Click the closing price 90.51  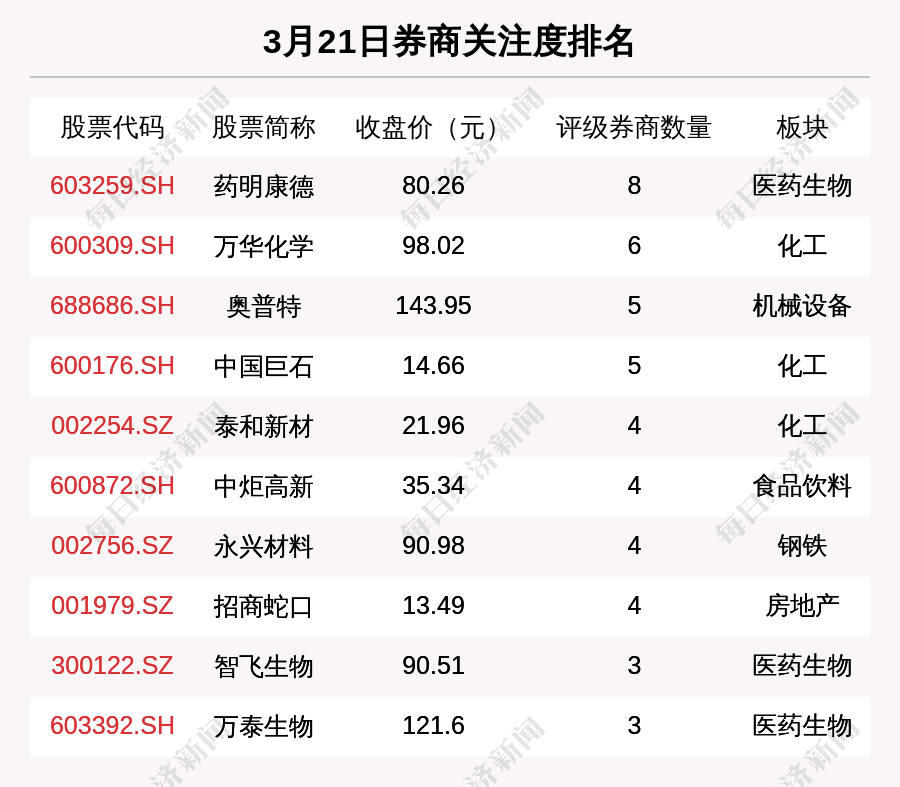tap(433, 666)
